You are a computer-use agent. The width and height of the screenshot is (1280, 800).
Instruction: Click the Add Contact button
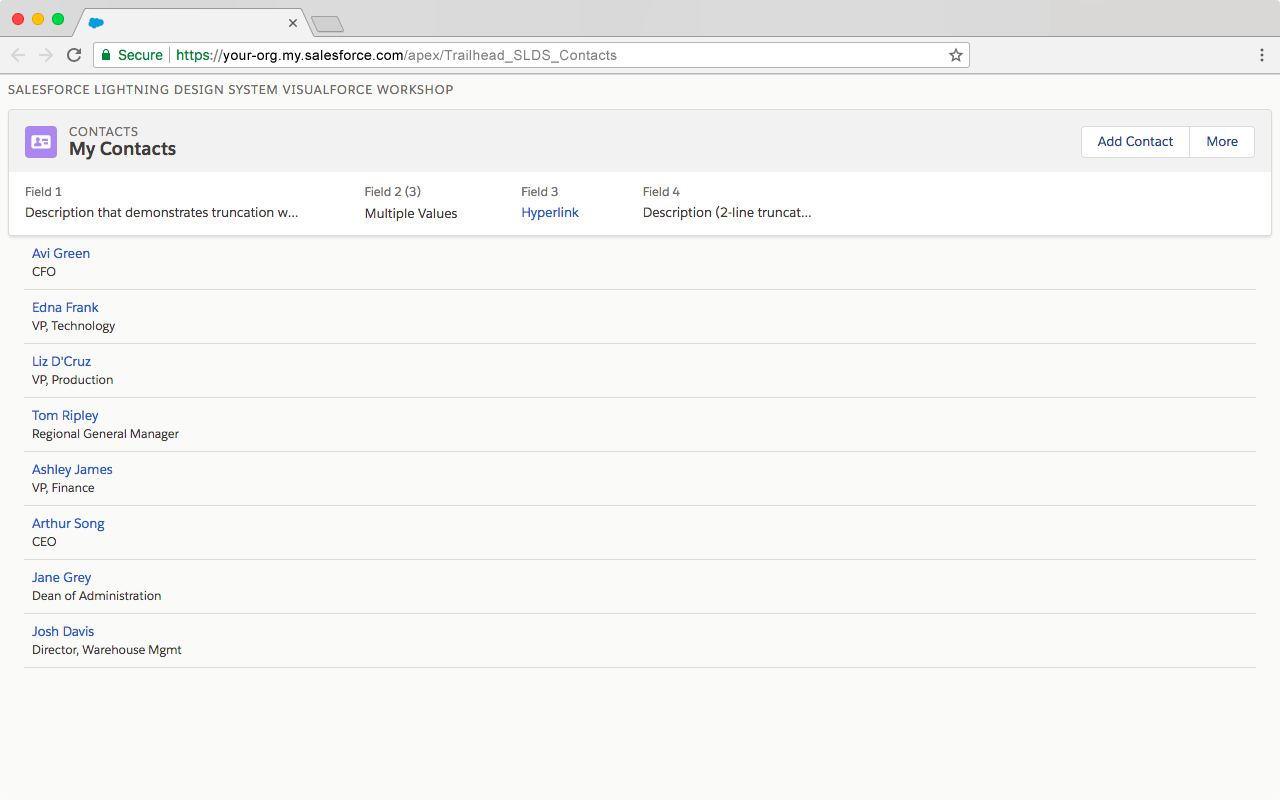1135,142
